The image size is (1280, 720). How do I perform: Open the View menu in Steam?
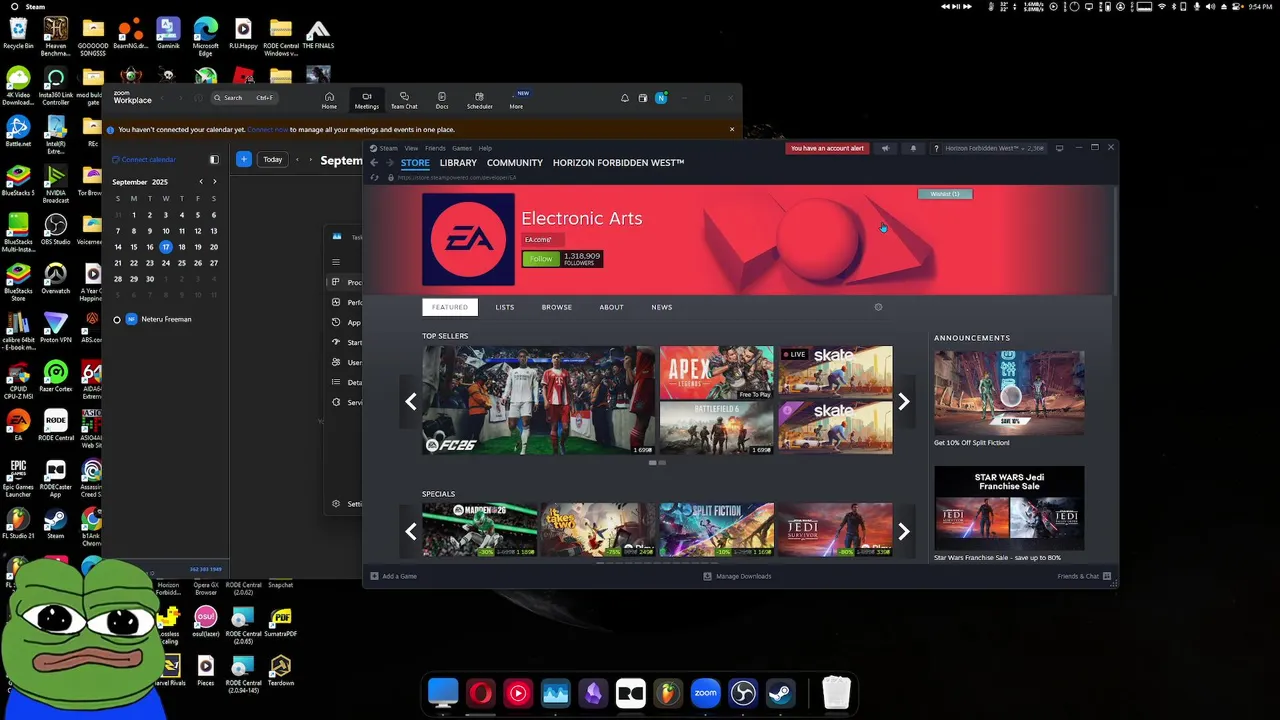(411, 148)
